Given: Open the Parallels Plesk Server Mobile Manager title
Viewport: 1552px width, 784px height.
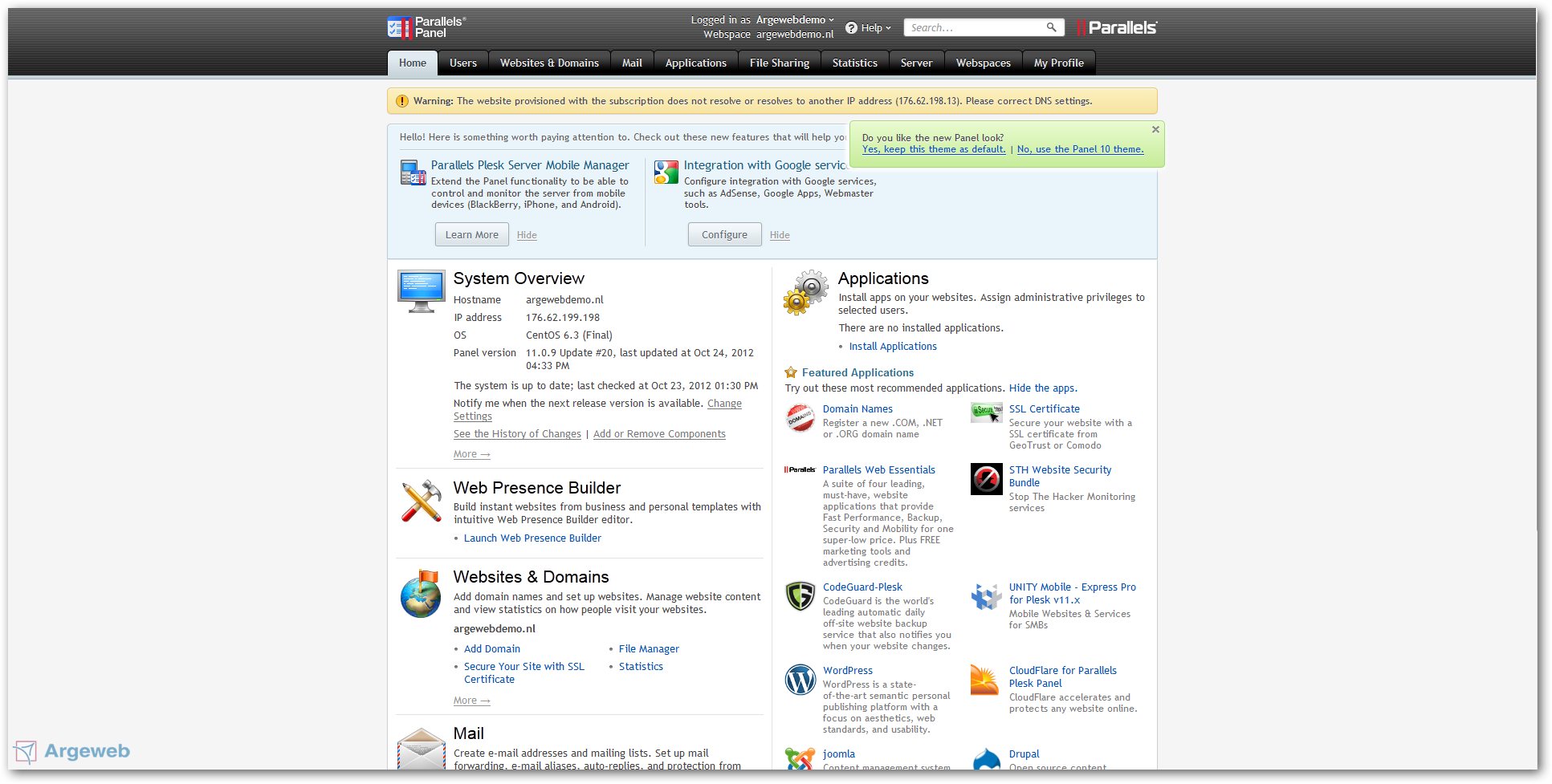Looking at the screenshot, I should (x=530, y=165).
